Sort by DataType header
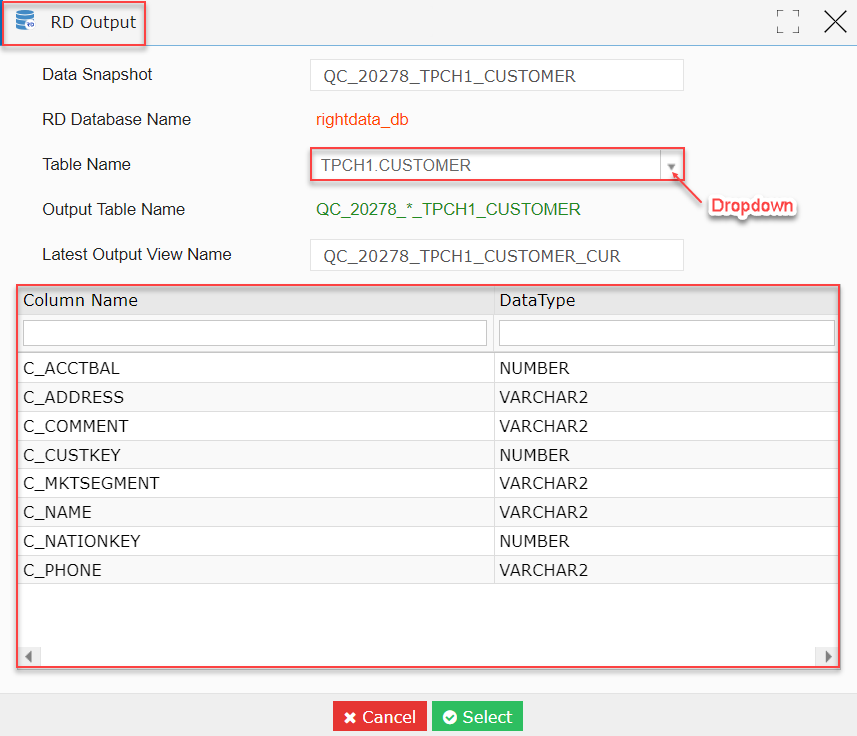857x736 pixels. [x=666, y=301]
